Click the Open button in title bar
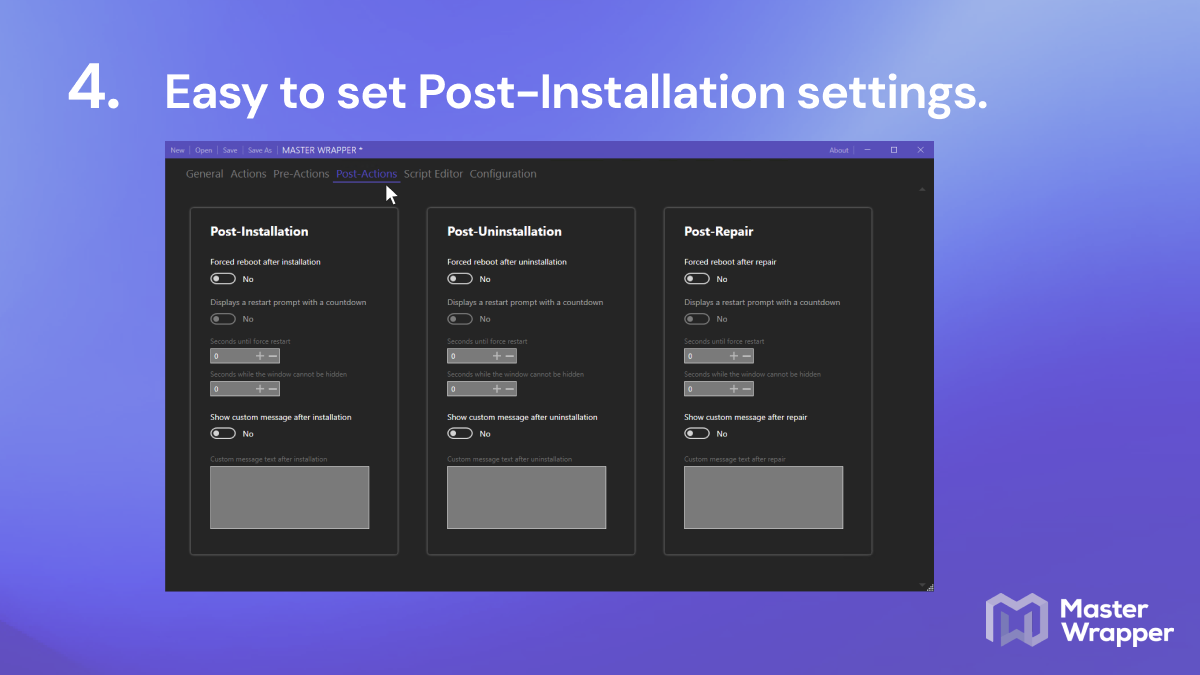Image resolution: width=1200 pixels, height=675 pixels. click(x=204, y=150)
